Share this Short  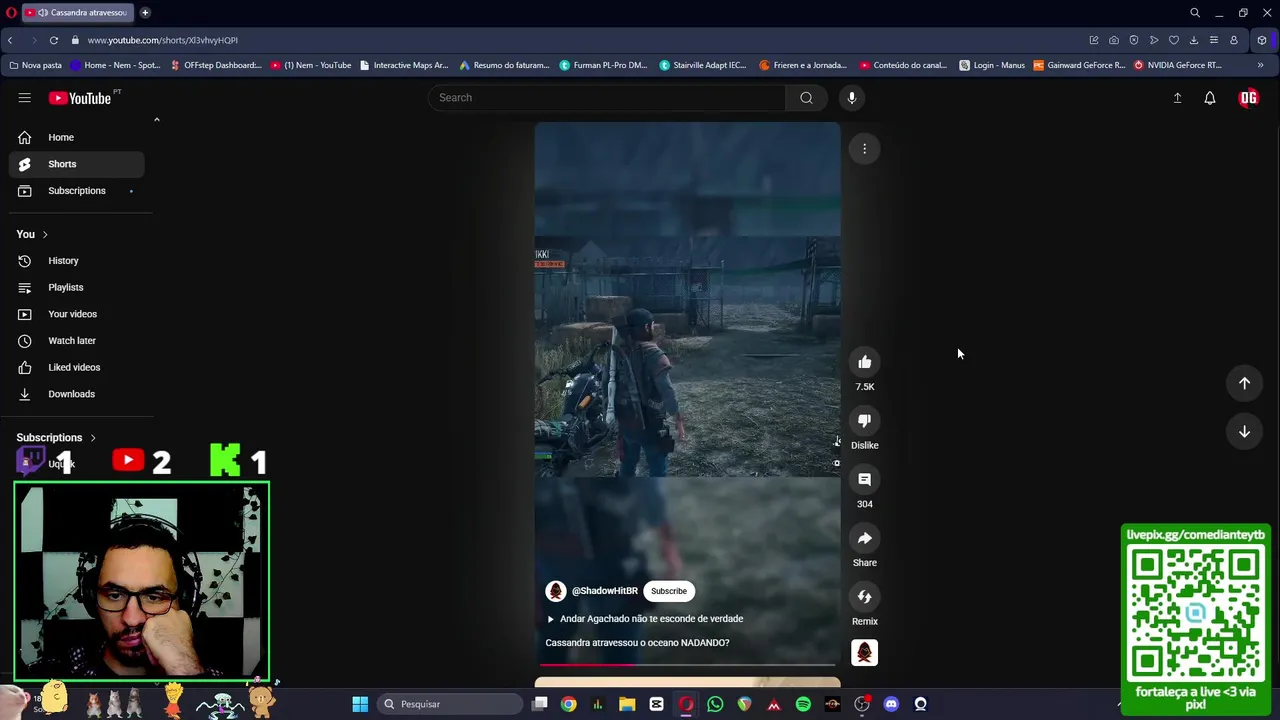[x=865, y=538]
